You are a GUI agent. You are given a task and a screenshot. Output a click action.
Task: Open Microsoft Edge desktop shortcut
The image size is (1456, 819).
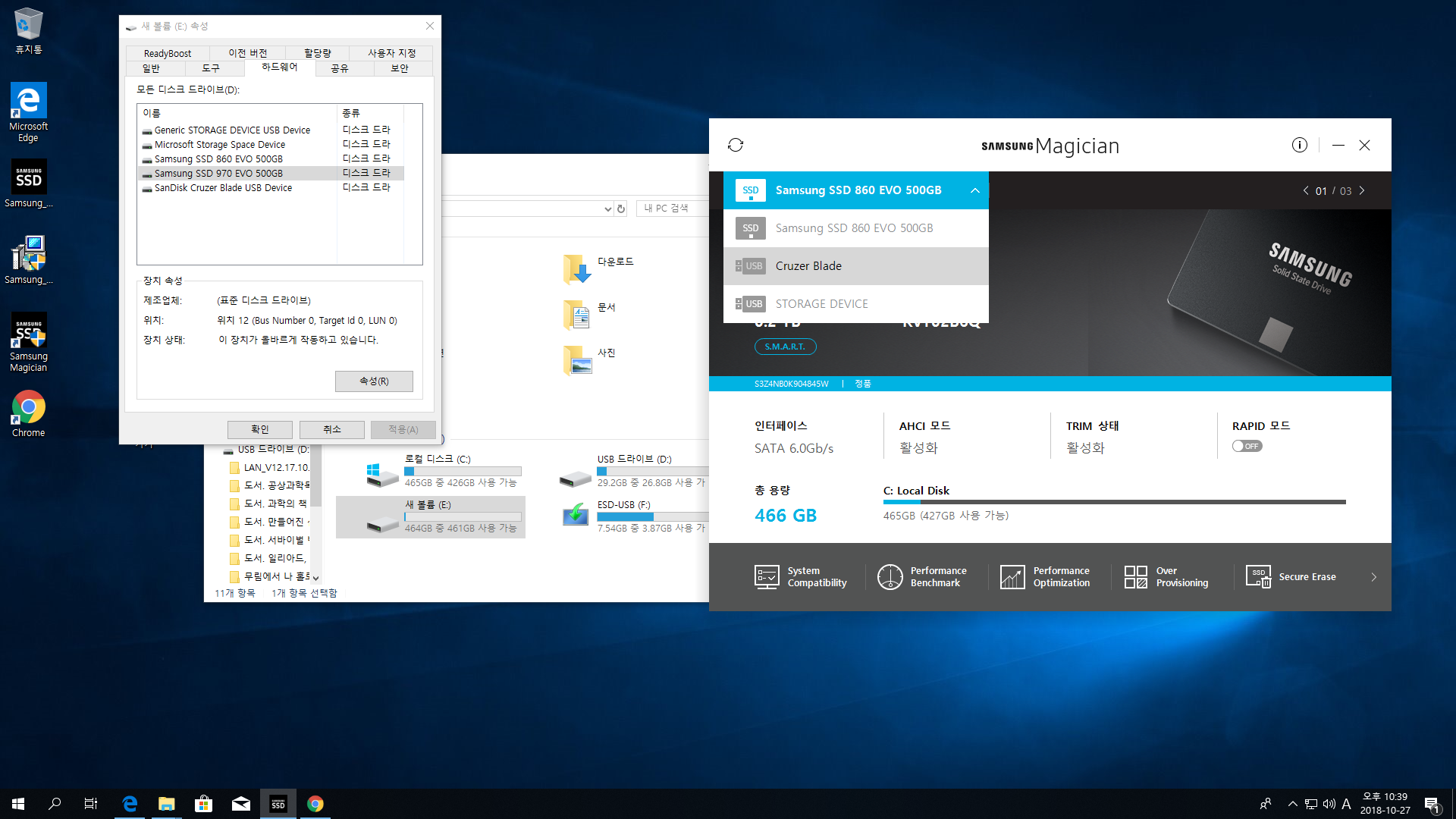29,112
